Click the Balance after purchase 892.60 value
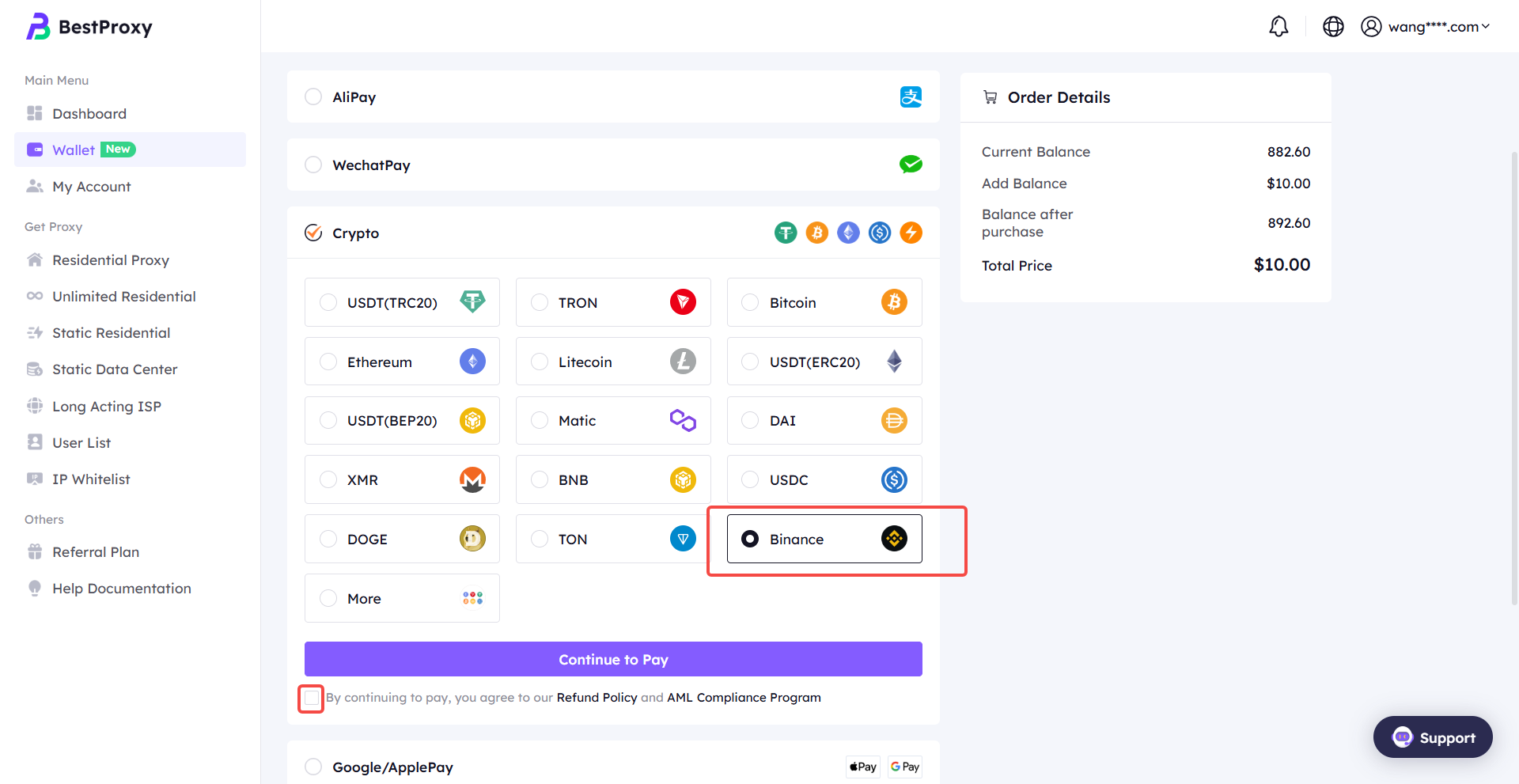The image size is (1519, 784). point(1289,223)
